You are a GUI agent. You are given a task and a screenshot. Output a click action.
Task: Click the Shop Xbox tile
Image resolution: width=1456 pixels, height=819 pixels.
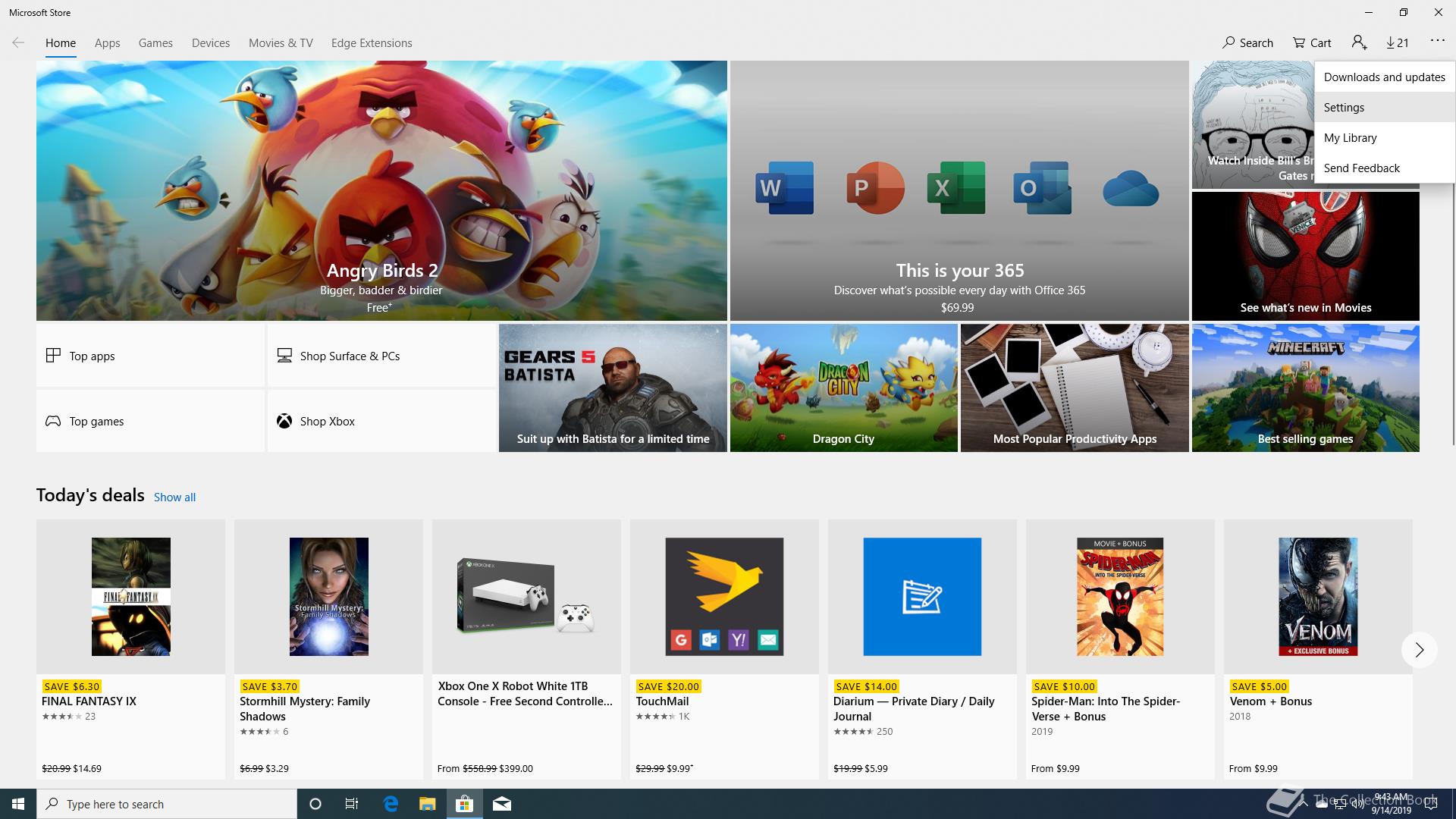pyautogui.click(x=381, y=421)
